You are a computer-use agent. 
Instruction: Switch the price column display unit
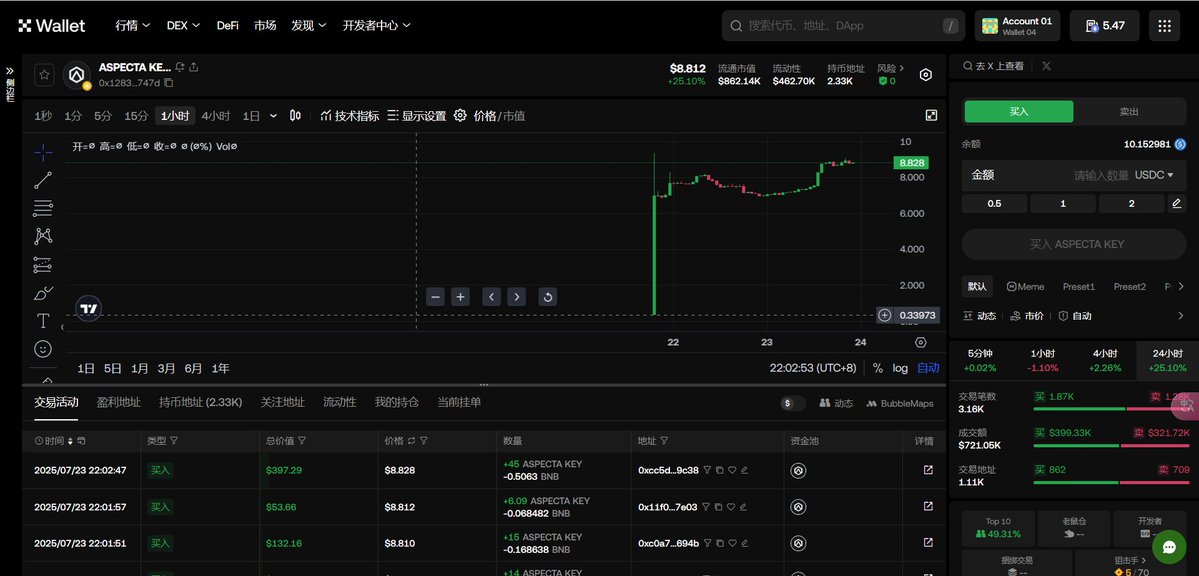coord(411,441)
